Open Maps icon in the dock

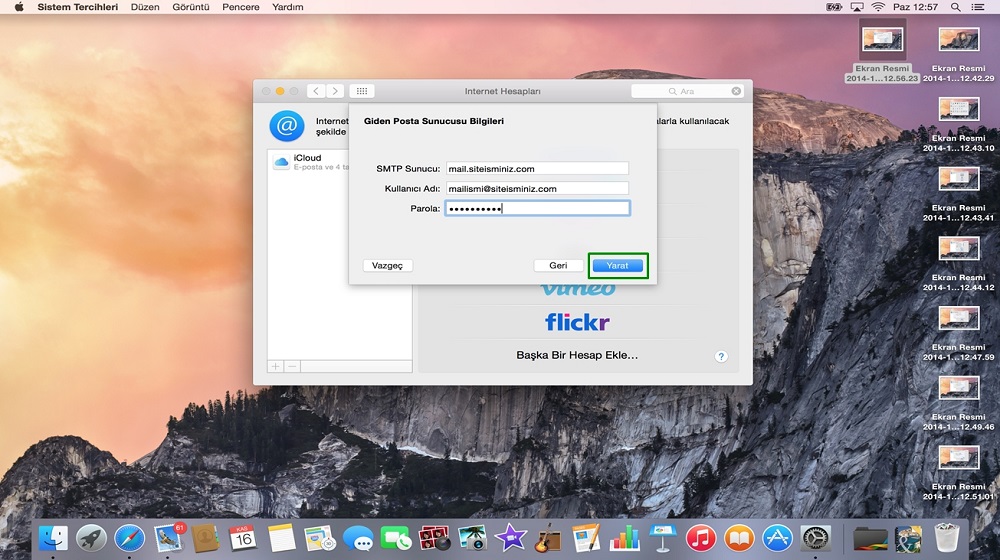coord(320,538)
